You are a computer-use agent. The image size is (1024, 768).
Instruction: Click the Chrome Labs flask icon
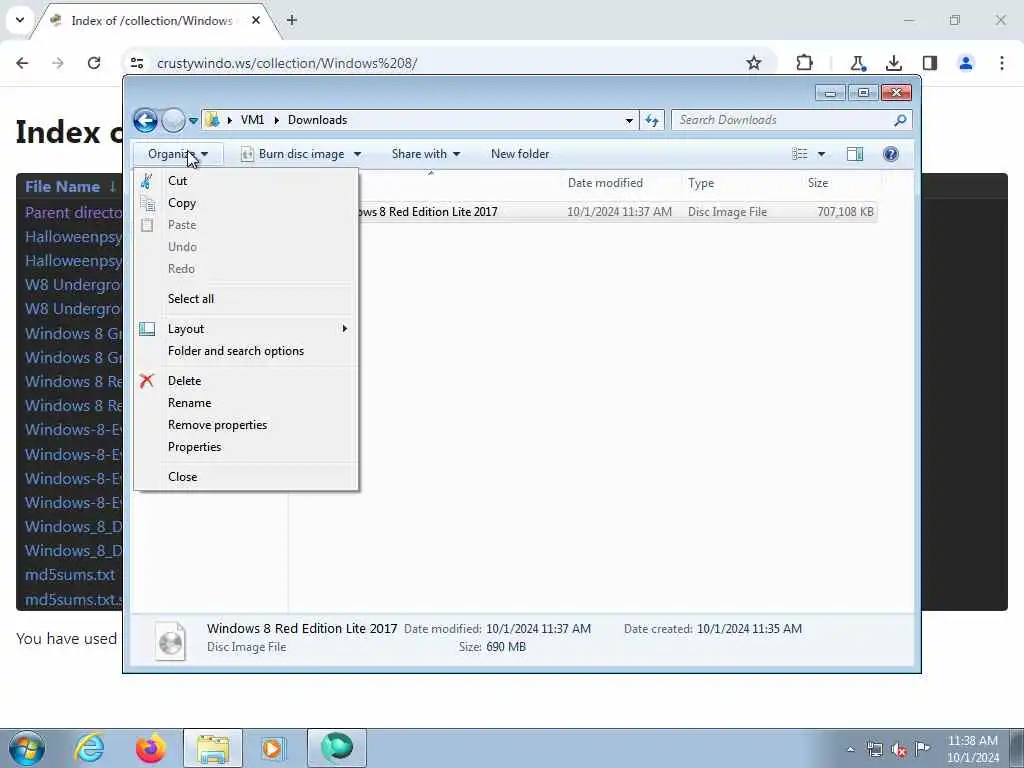point(857,63)
